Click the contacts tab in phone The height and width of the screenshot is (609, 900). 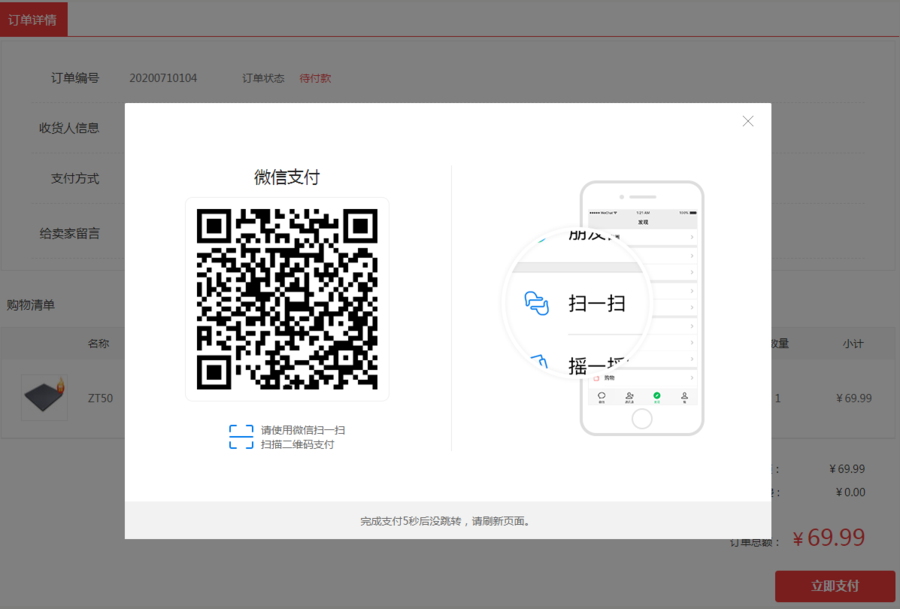(x=629, y=397)
